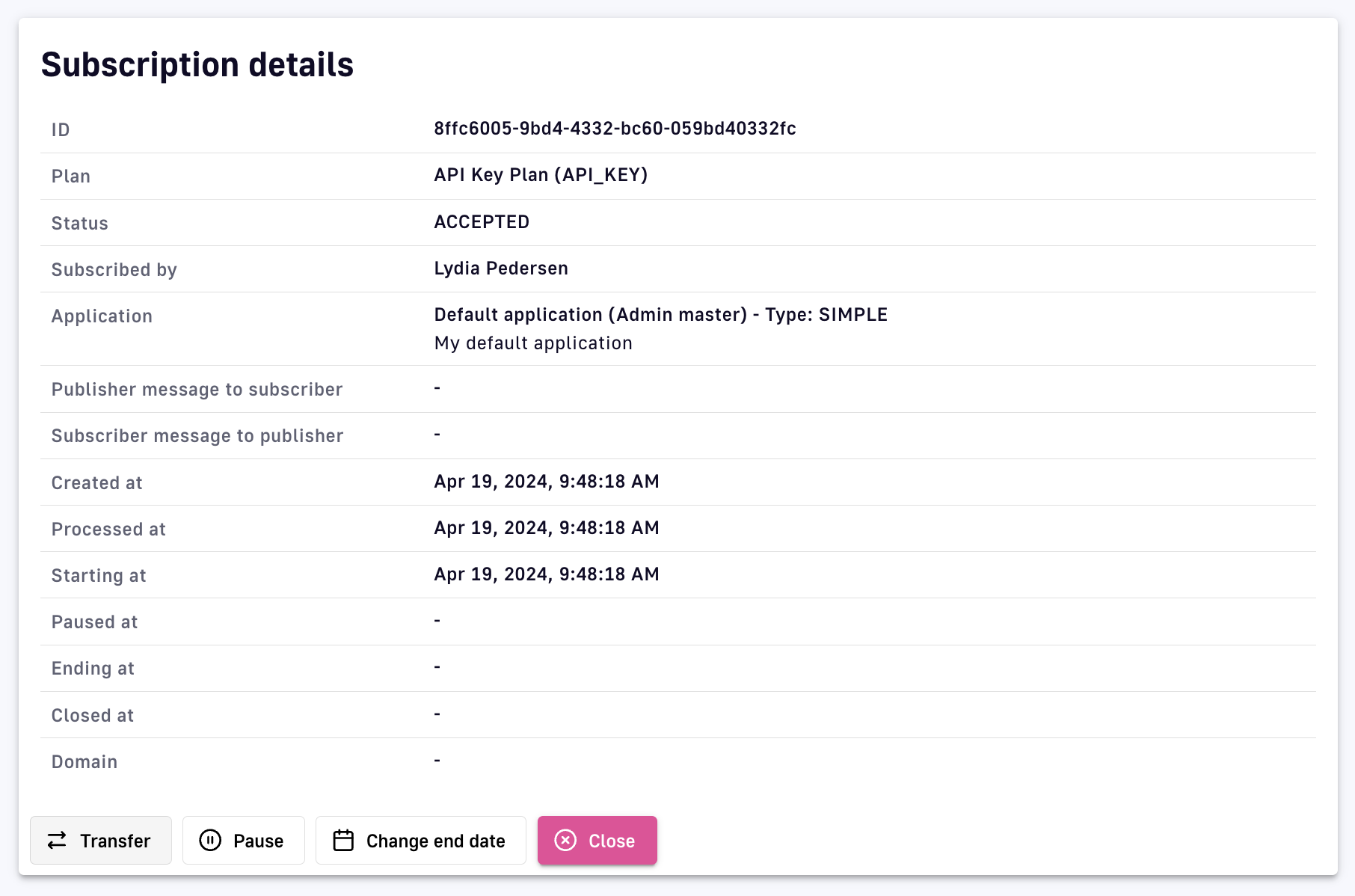Click the Starting at timestamp value
1355x896 pixels.
pyautogui.click(x=547, y=574)
